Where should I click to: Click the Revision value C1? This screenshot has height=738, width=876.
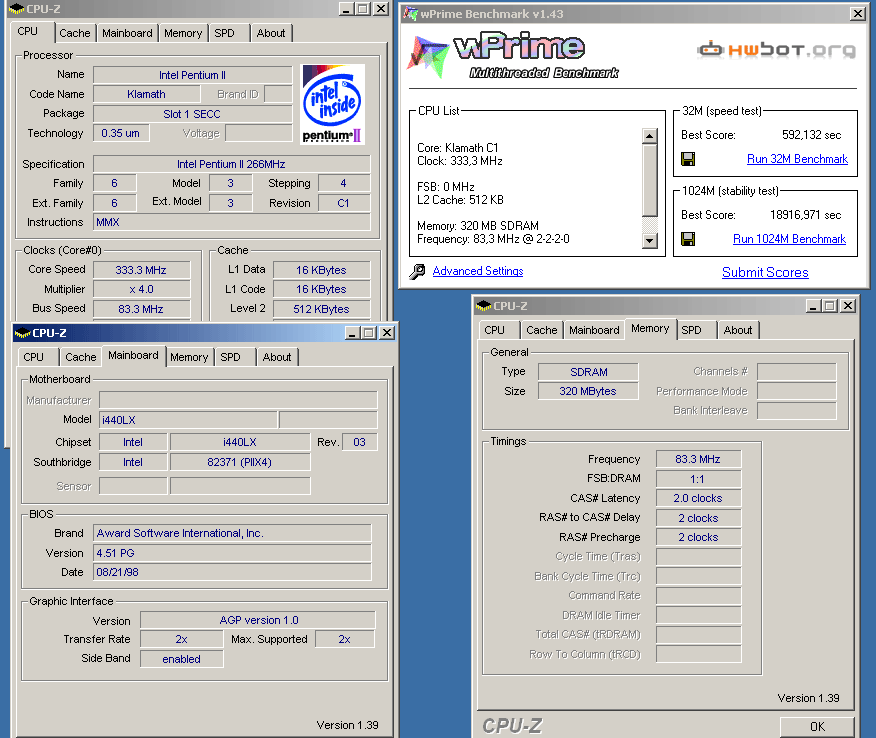[x=344, y=203]
